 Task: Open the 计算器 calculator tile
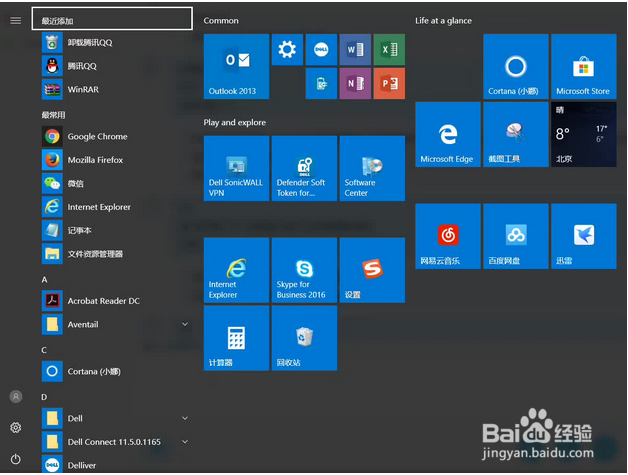click(236, 338)
